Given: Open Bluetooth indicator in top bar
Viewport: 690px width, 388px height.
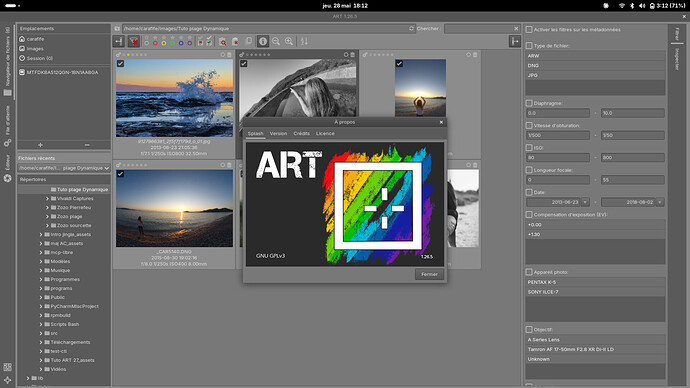Looking at the screenshot, I should (632, 6).
